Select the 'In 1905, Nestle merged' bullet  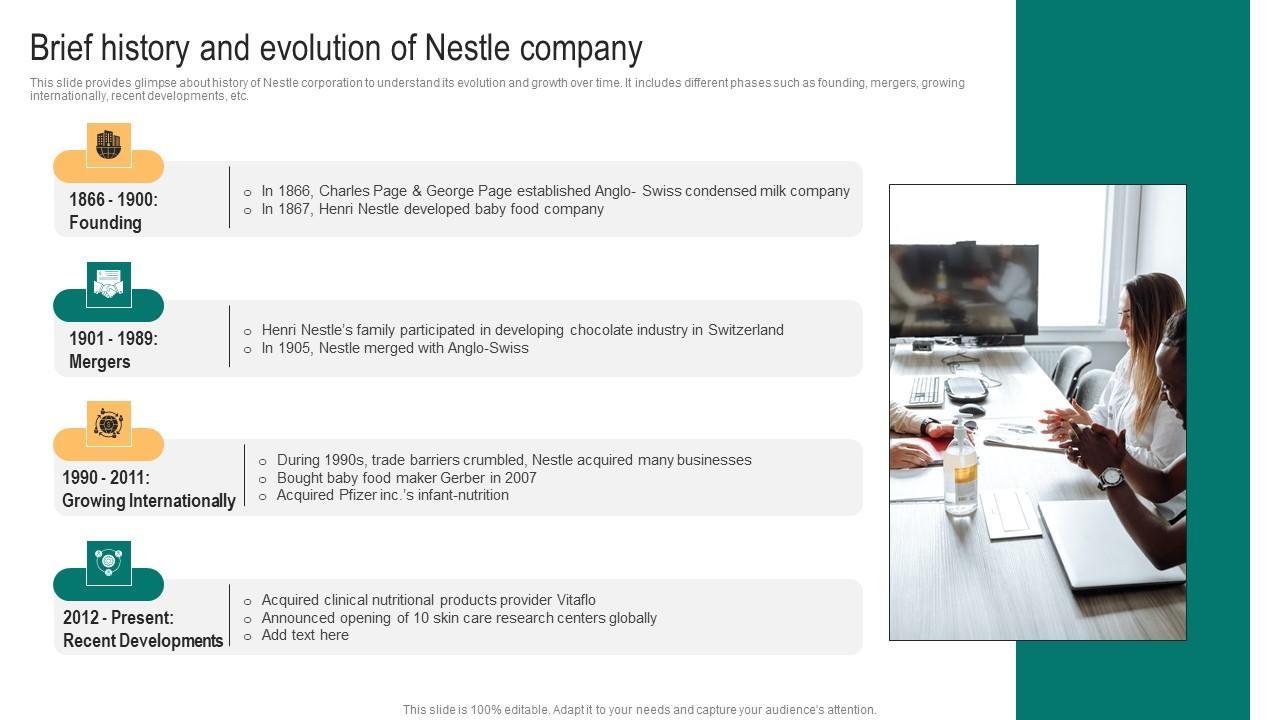pos(395,348)
